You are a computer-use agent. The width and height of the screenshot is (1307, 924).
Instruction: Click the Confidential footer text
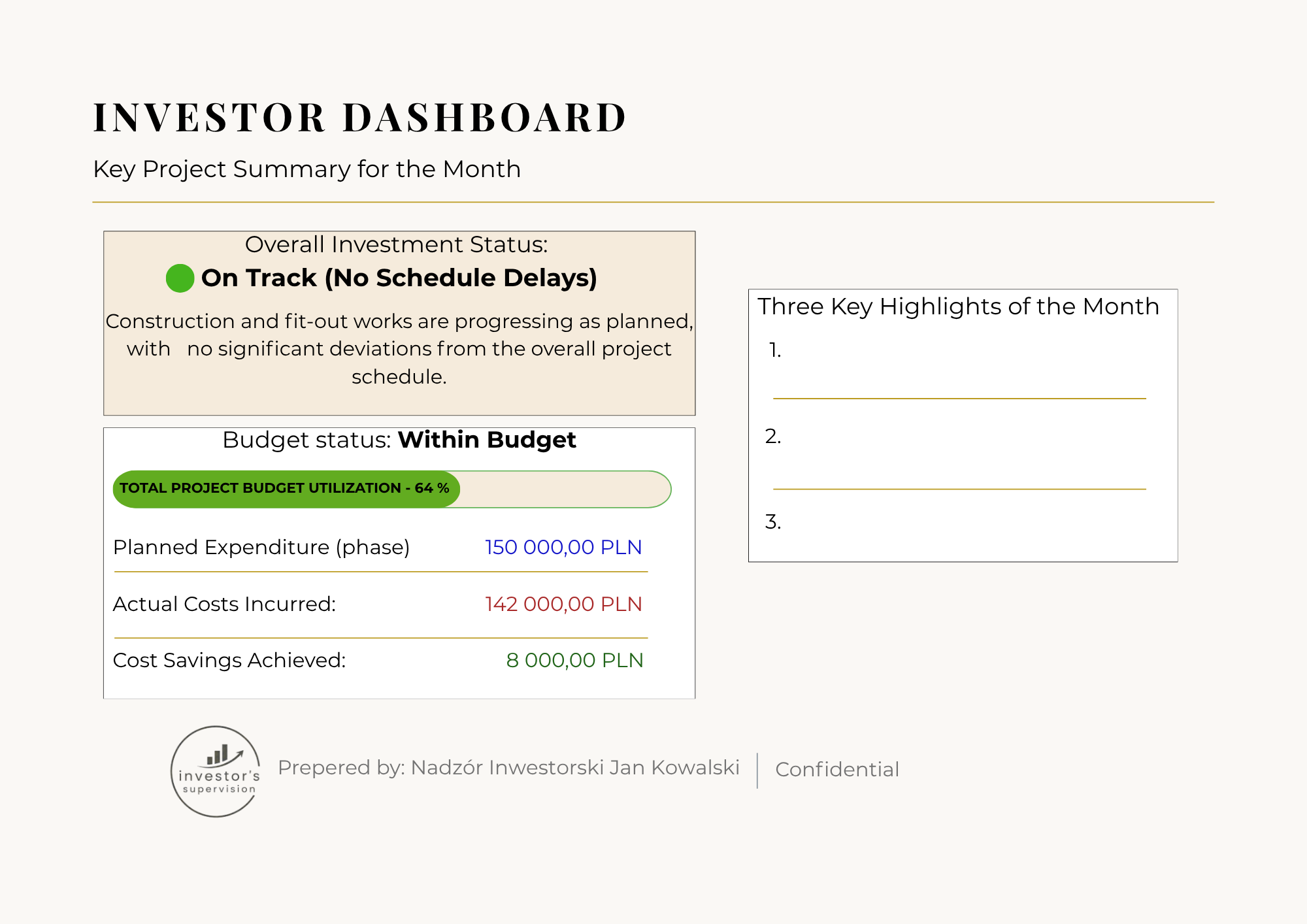pos(837,769)
